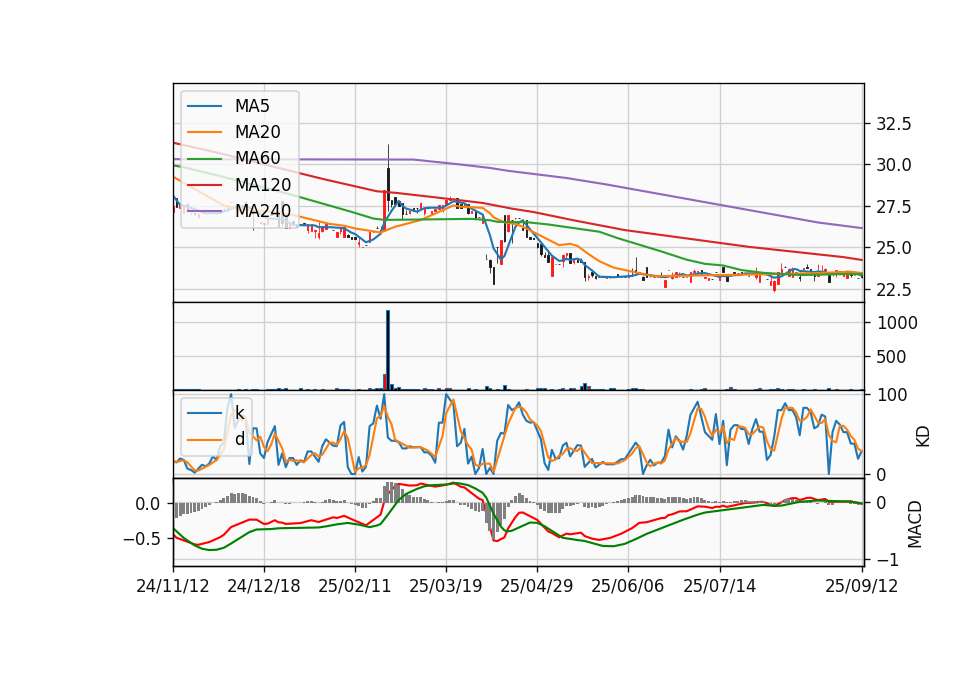Click the 500 volume axis label
The height and width of the screenshot is (690, 960).
pos(891,357)
